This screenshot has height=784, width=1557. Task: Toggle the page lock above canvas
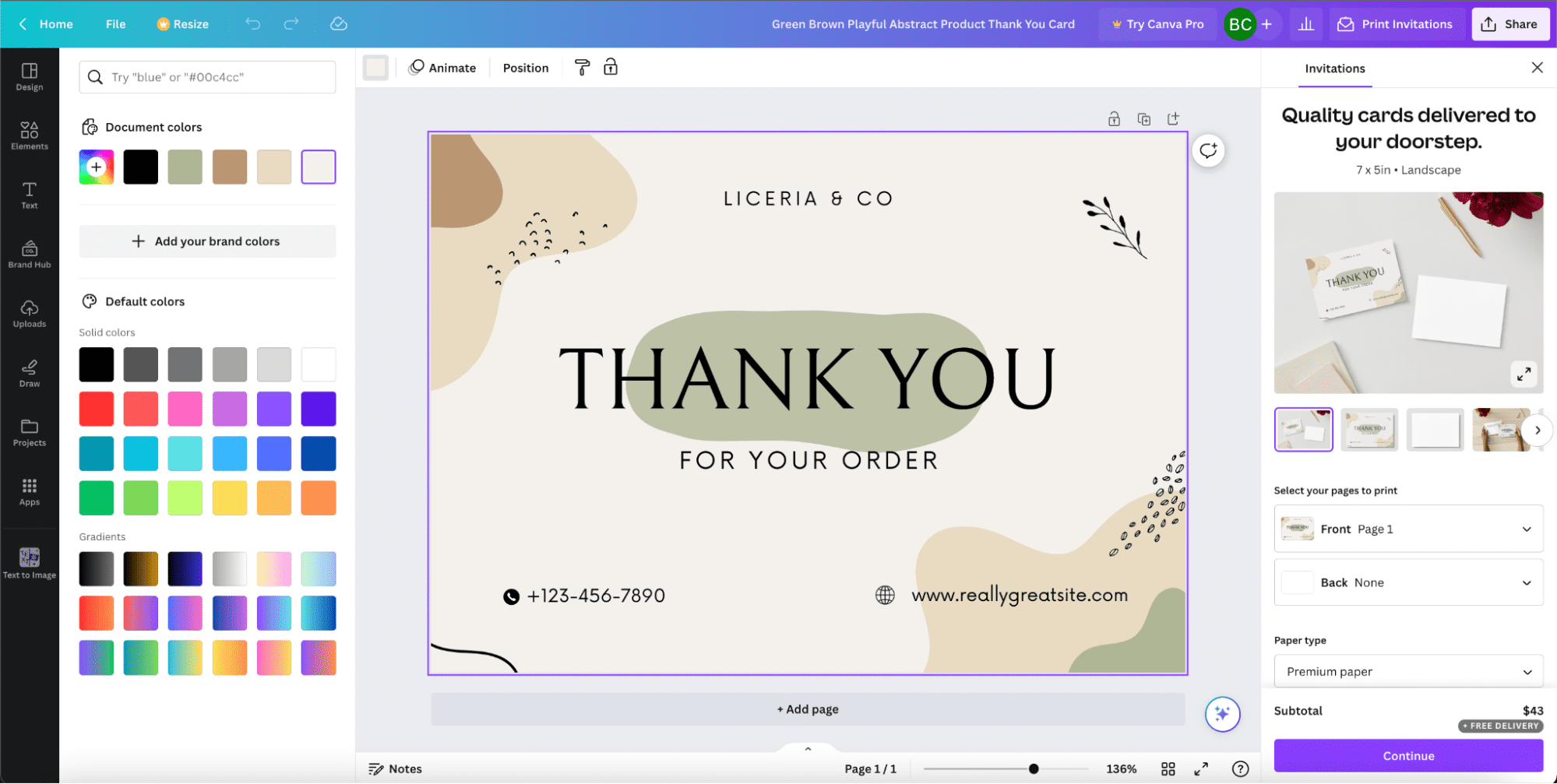coord(1114,119)
